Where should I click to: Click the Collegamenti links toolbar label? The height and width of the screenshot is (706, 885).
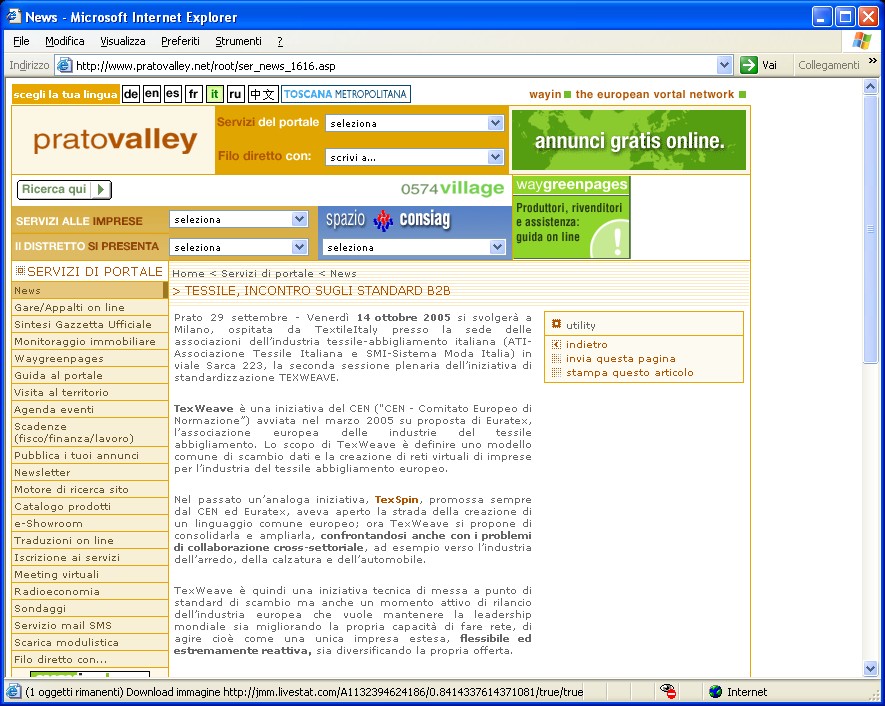pyautogui.click(x=829, y=65)
